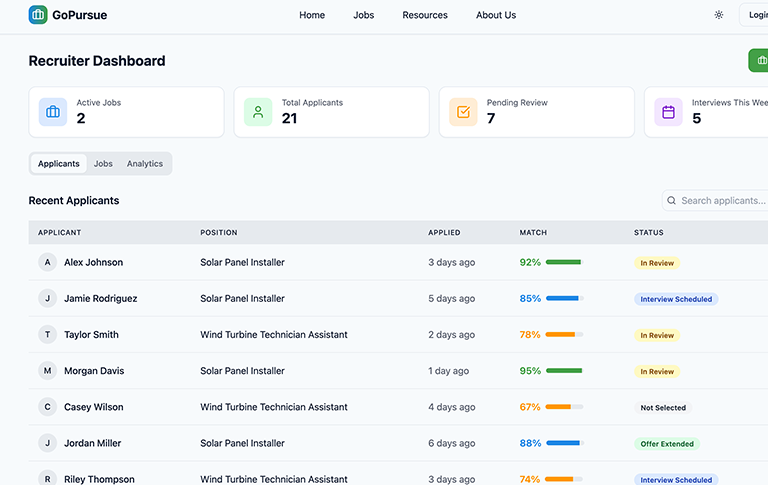The width and height of the screenshot is (768, 485).
Task: Click Alex Johnson's 92% match bar
Action: pos(564,262)
